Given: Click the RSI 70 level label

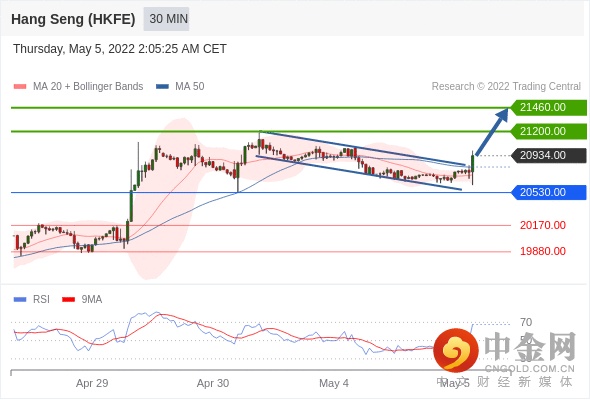Looking at the screenshot, I should [526, 322].
